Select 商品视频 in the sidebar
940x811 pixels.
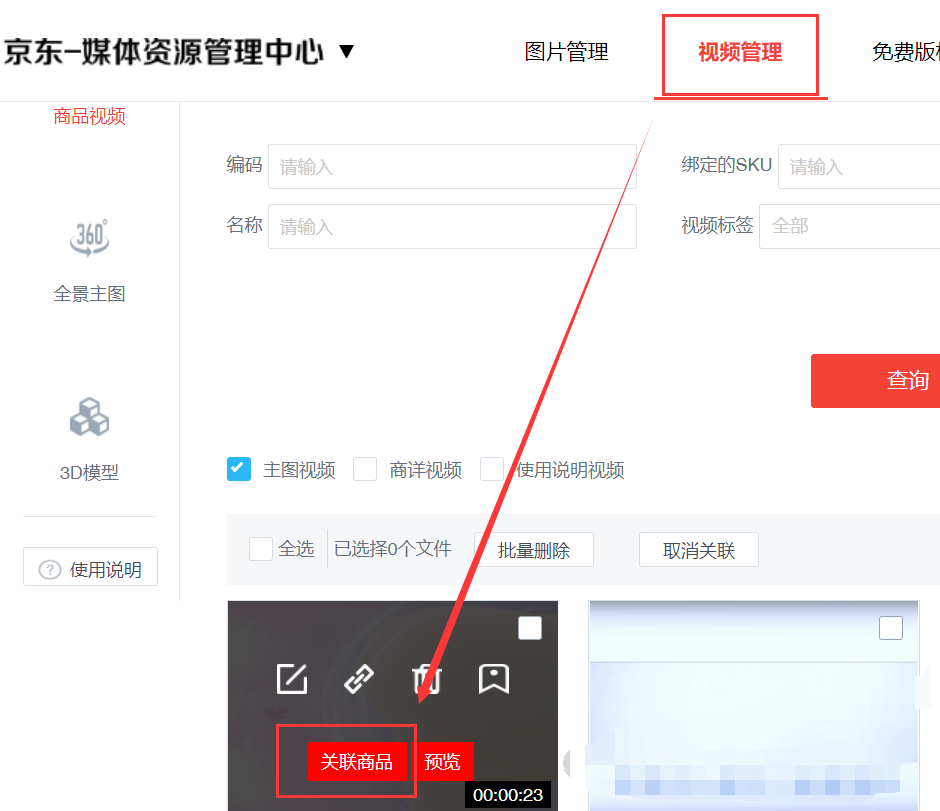[89, 116]
